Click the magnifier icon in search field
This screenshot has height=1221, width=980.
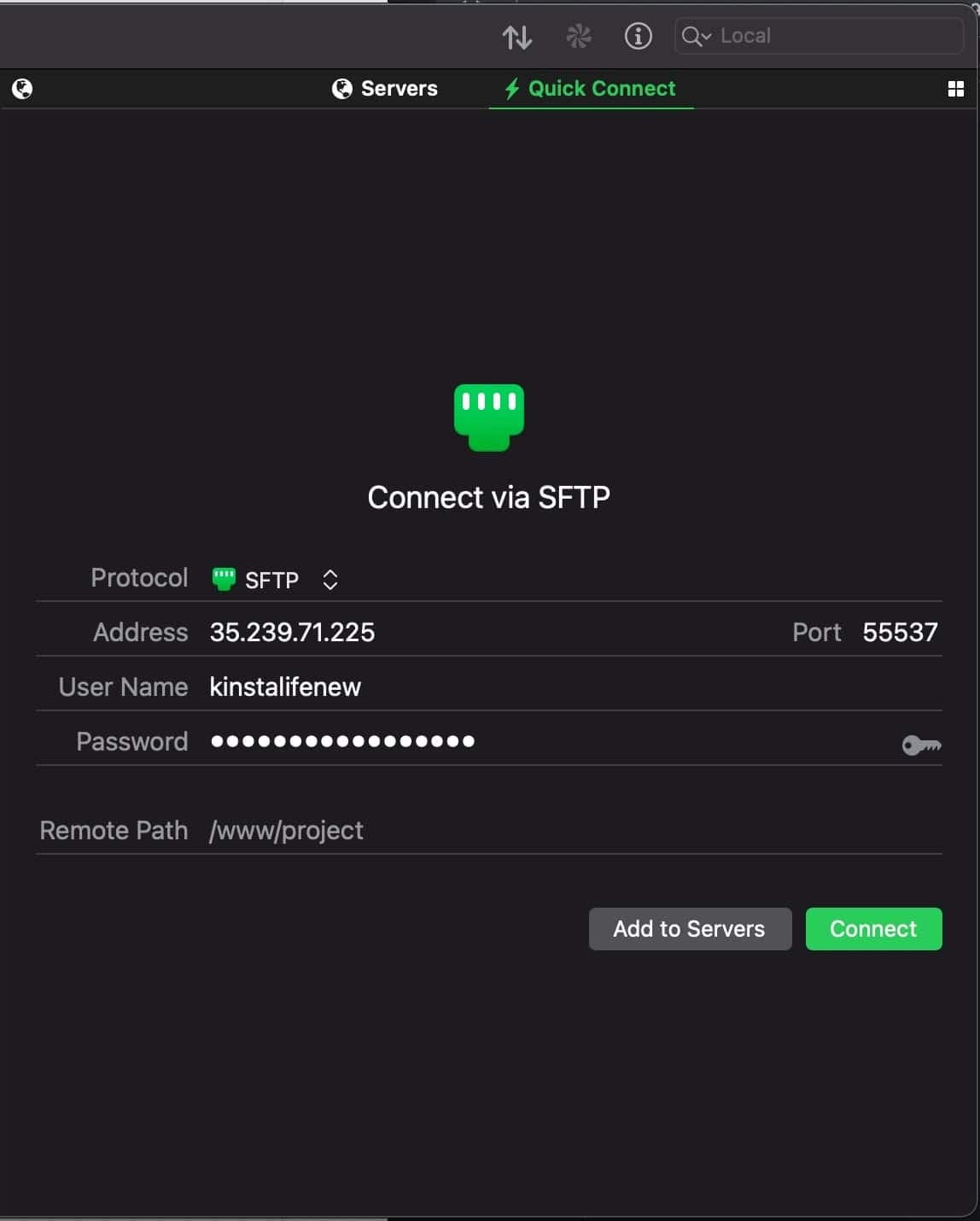[693, 36]
